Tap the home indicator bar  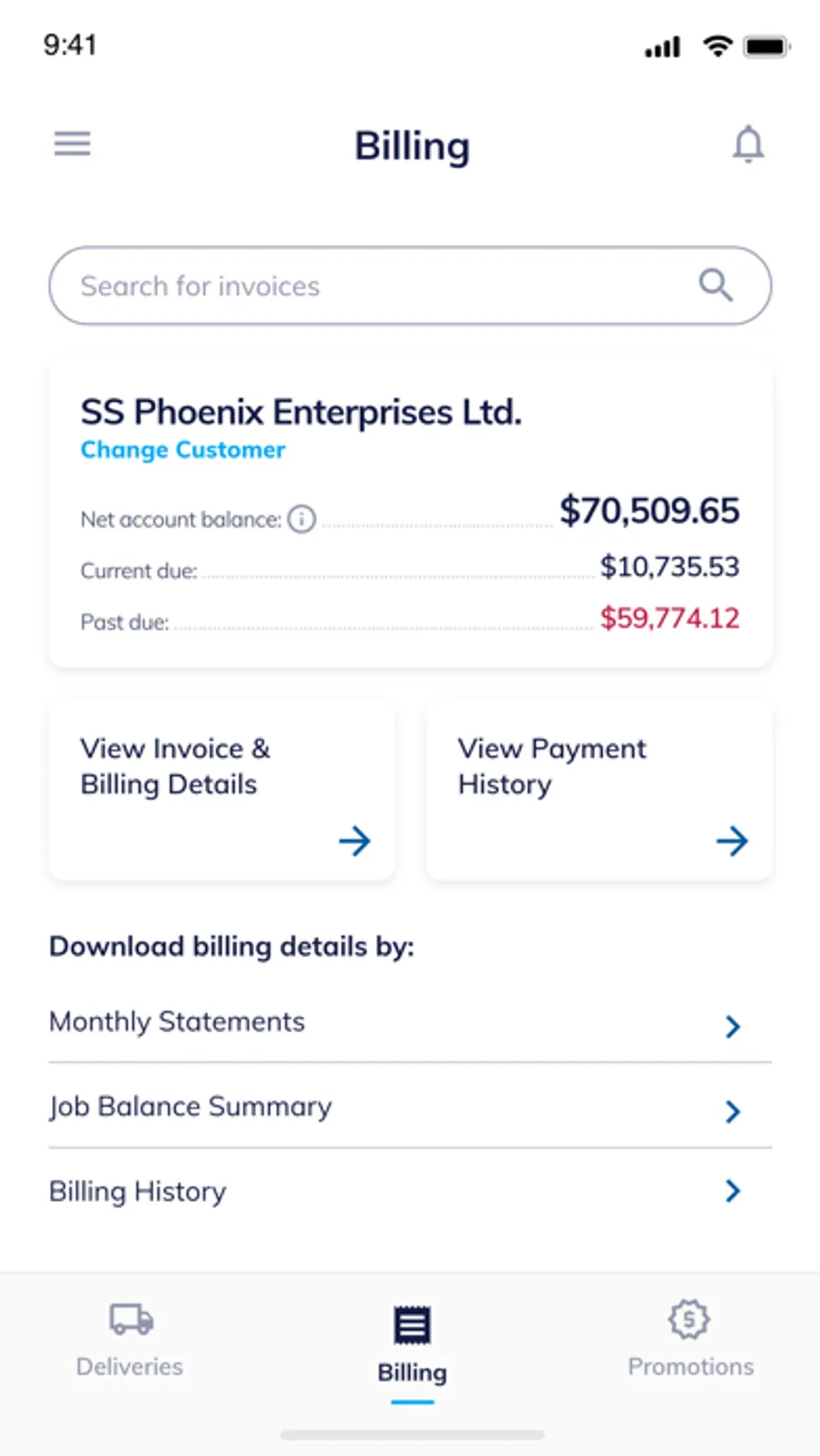tap(412, 1435)
